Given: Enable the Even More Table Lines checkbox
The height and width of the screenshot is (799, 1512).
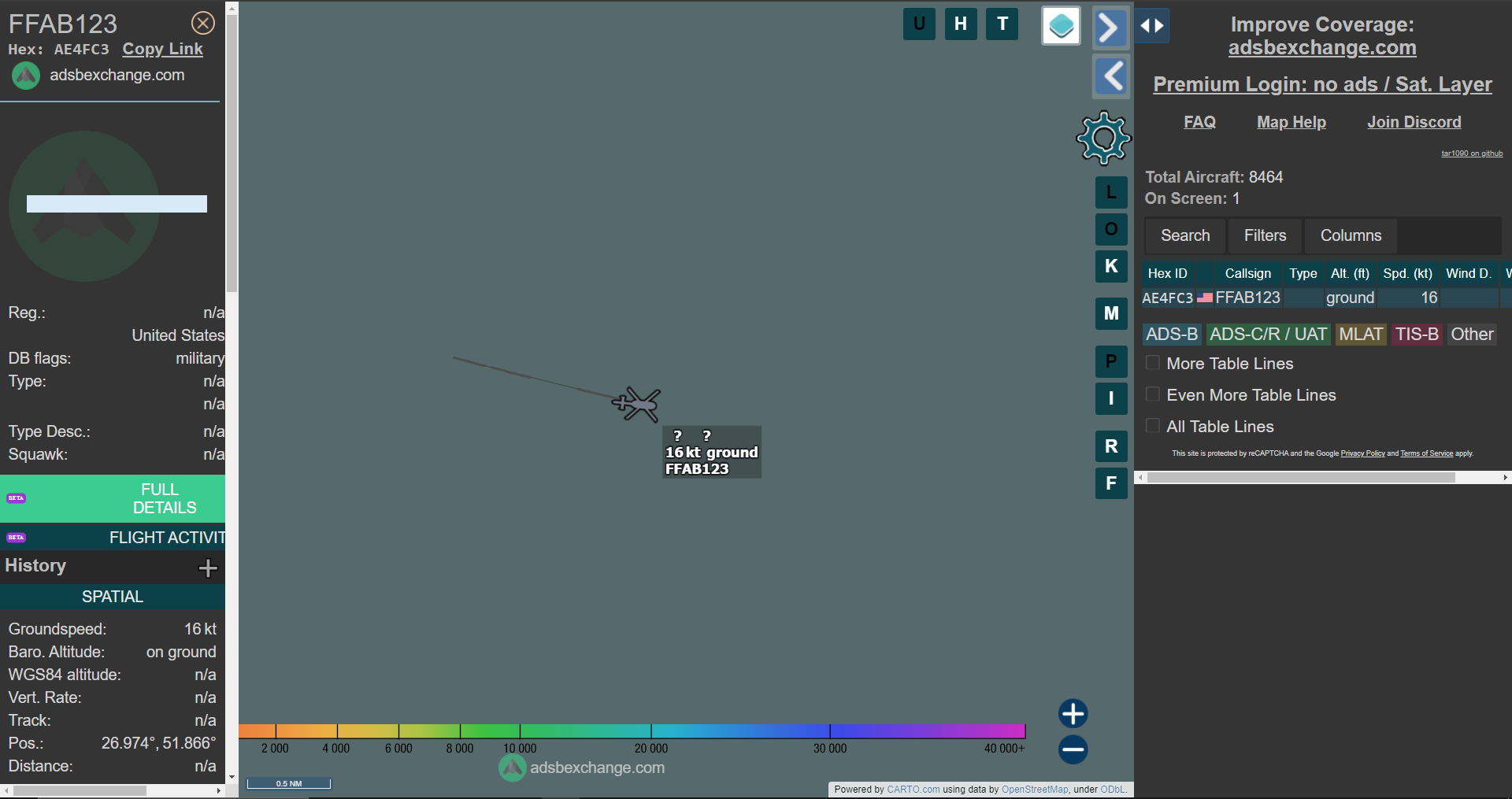Looking at the screenshot, I should pyautogui.click(x=1152, y=394).
